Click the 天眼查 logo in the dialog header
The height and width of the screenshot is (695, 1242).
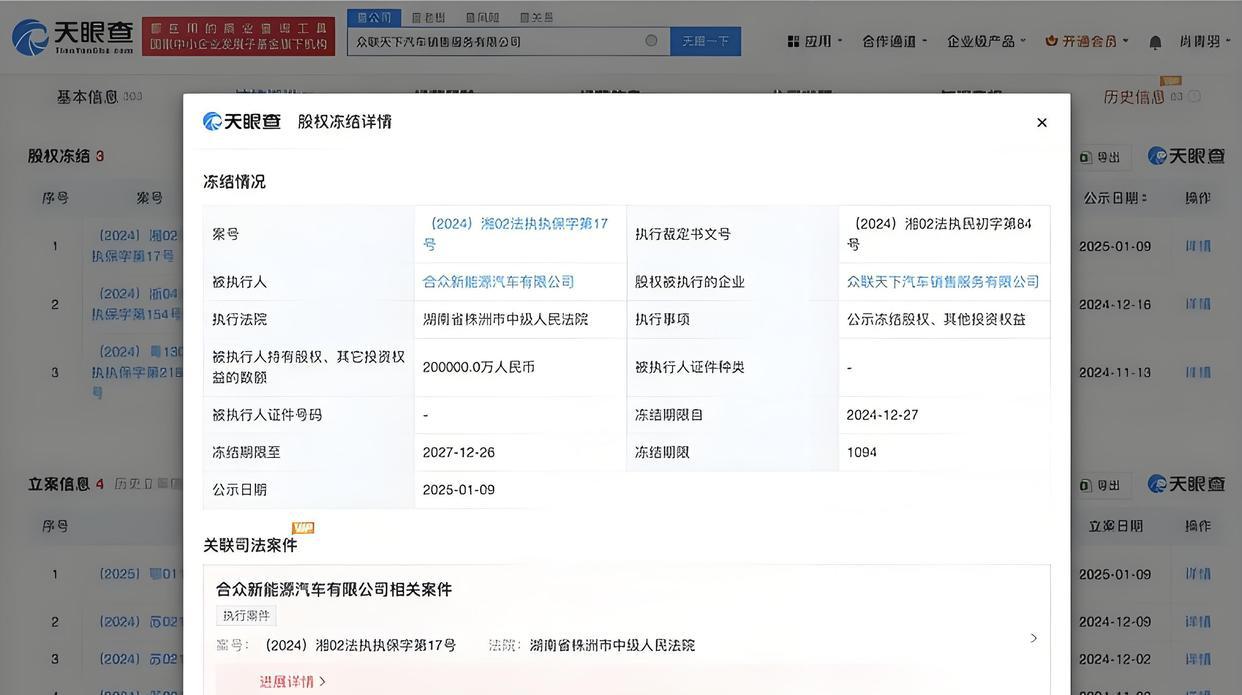[242, 121]
